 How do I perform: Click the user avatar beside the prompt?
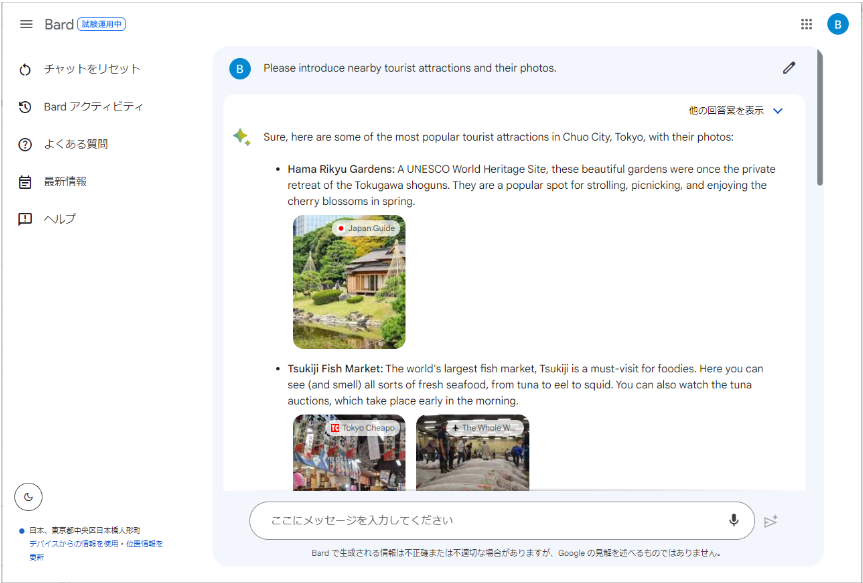click(x=240, y=69)
